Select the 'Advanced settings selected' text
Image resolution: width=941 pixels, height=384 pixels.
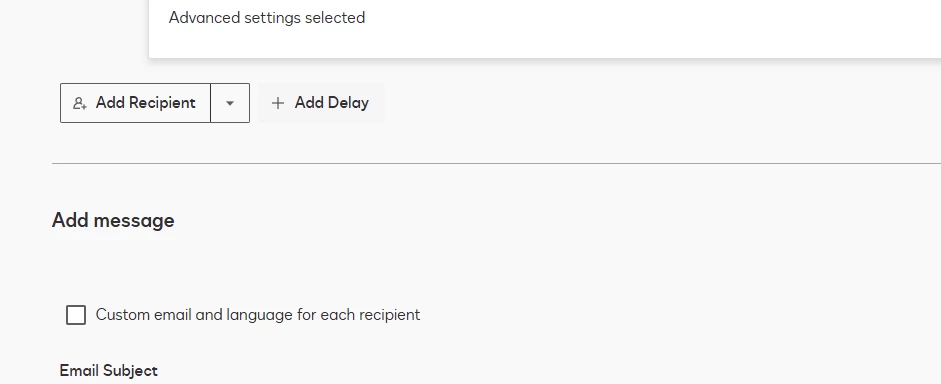click(267, 17)
